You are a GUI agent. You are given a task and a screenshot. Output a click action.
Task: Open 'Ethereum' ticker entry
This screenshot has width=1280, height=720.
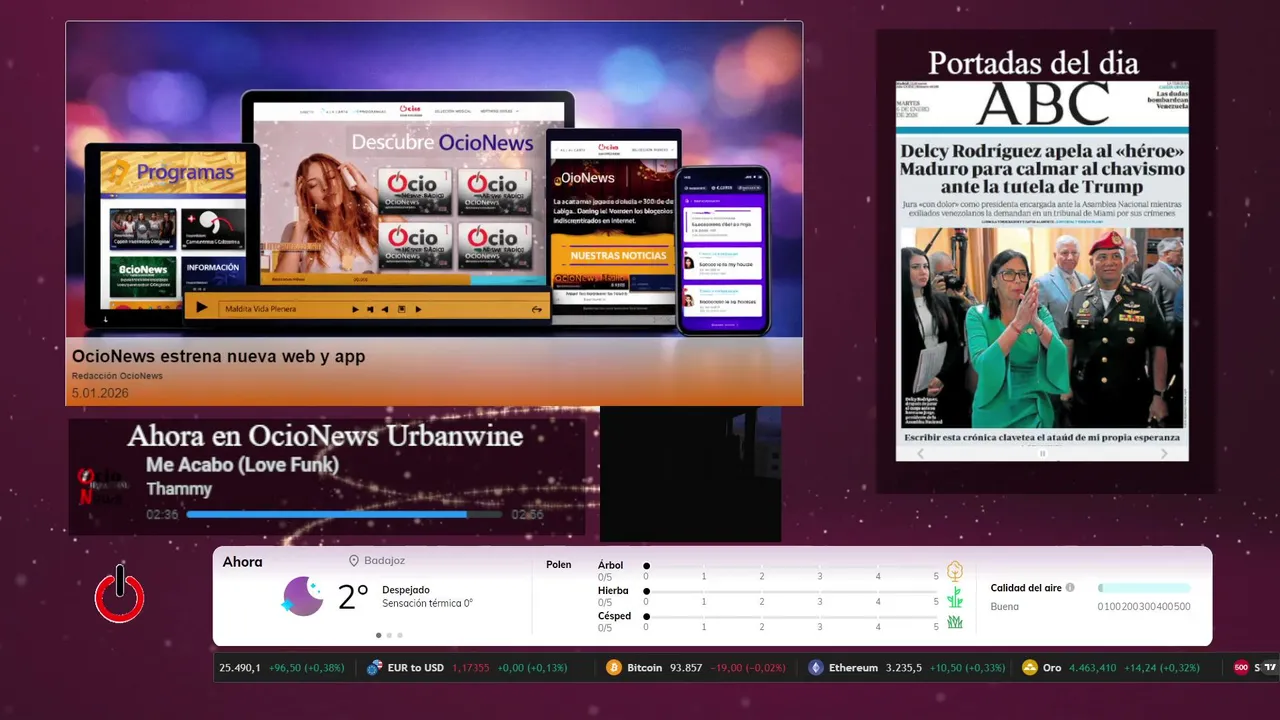tap(853, 668)
